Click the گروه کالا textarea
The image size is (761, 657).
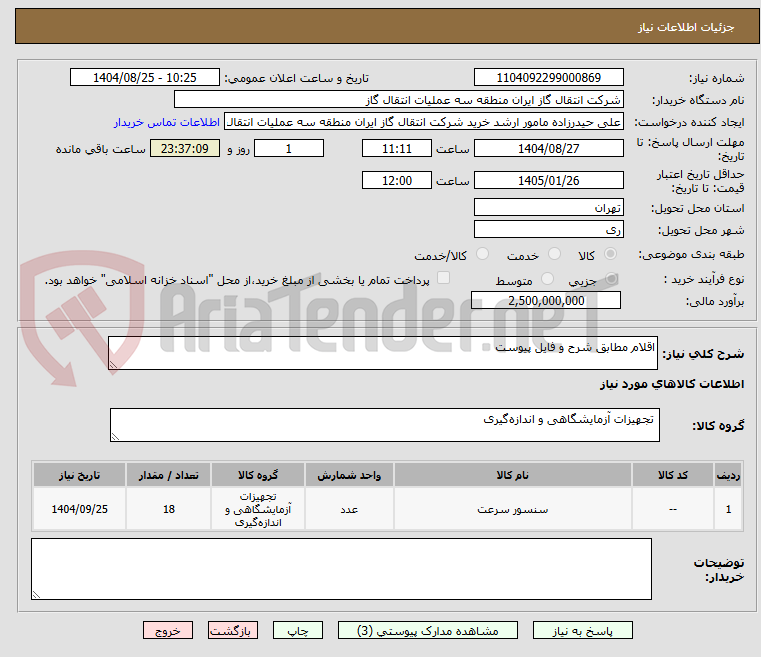[385, 425]
